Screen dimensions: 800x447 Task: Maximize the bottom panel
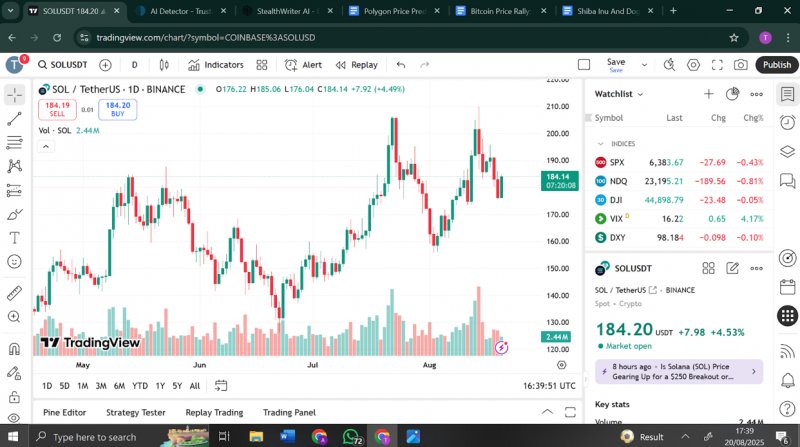(570, 412)
